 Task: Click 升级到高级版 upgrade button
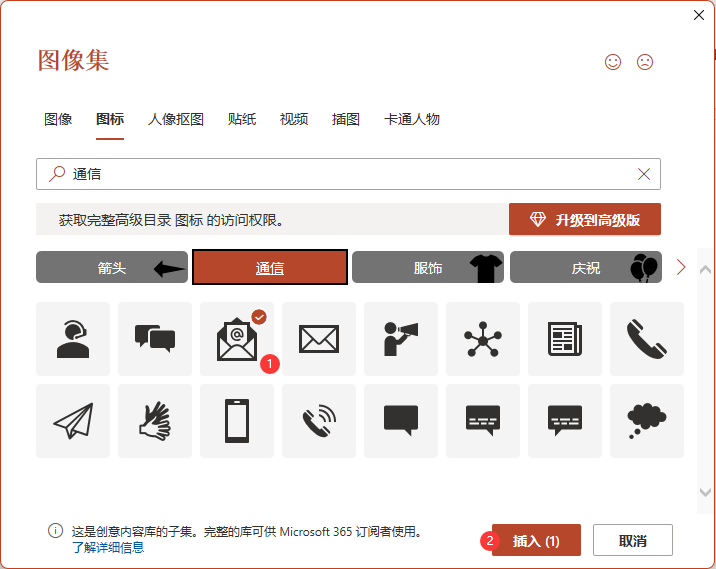[x=585, y=220]
